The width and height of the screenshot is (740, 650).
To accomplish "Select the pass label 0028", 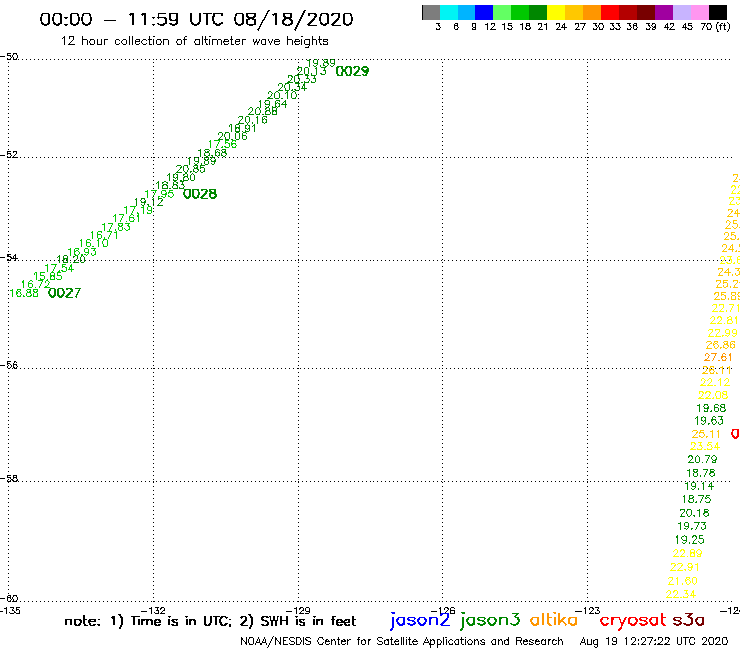I will (200, 194).
